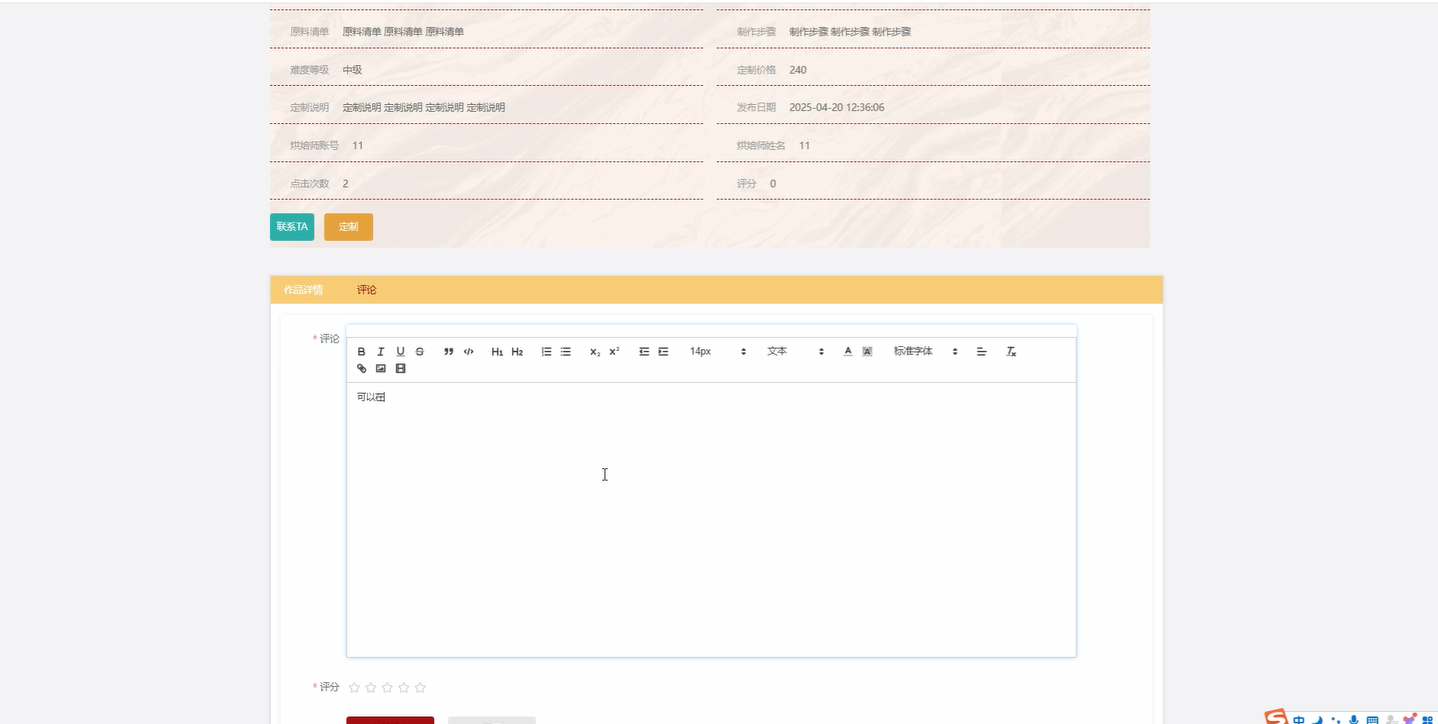Apply Heading 2 style in editor
This screenshot has height=724, width=1438.
(517, 352)
